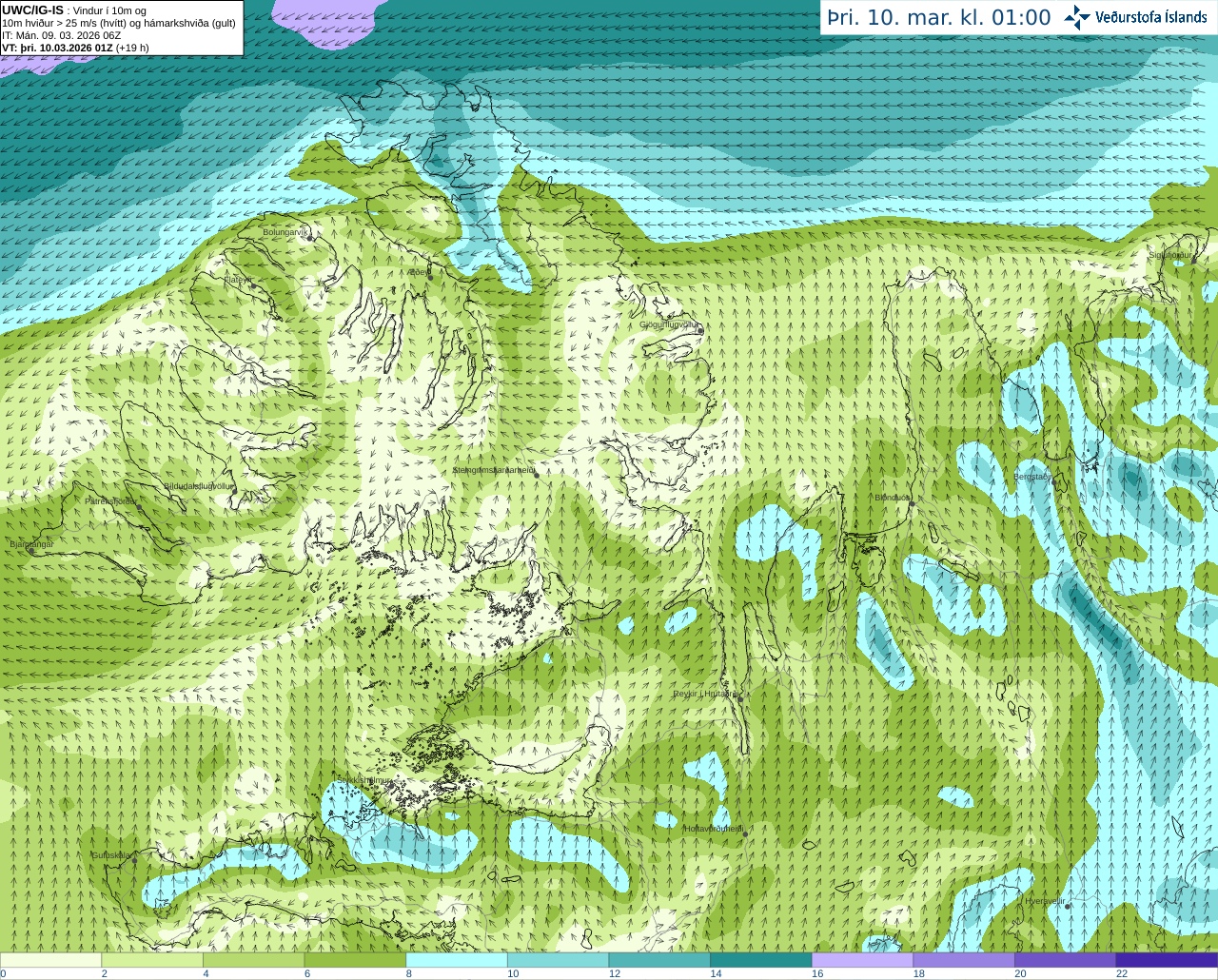Choose the dark purple 22 legend swatch
Screen dimensions: 1218x980
(1166, 960)
